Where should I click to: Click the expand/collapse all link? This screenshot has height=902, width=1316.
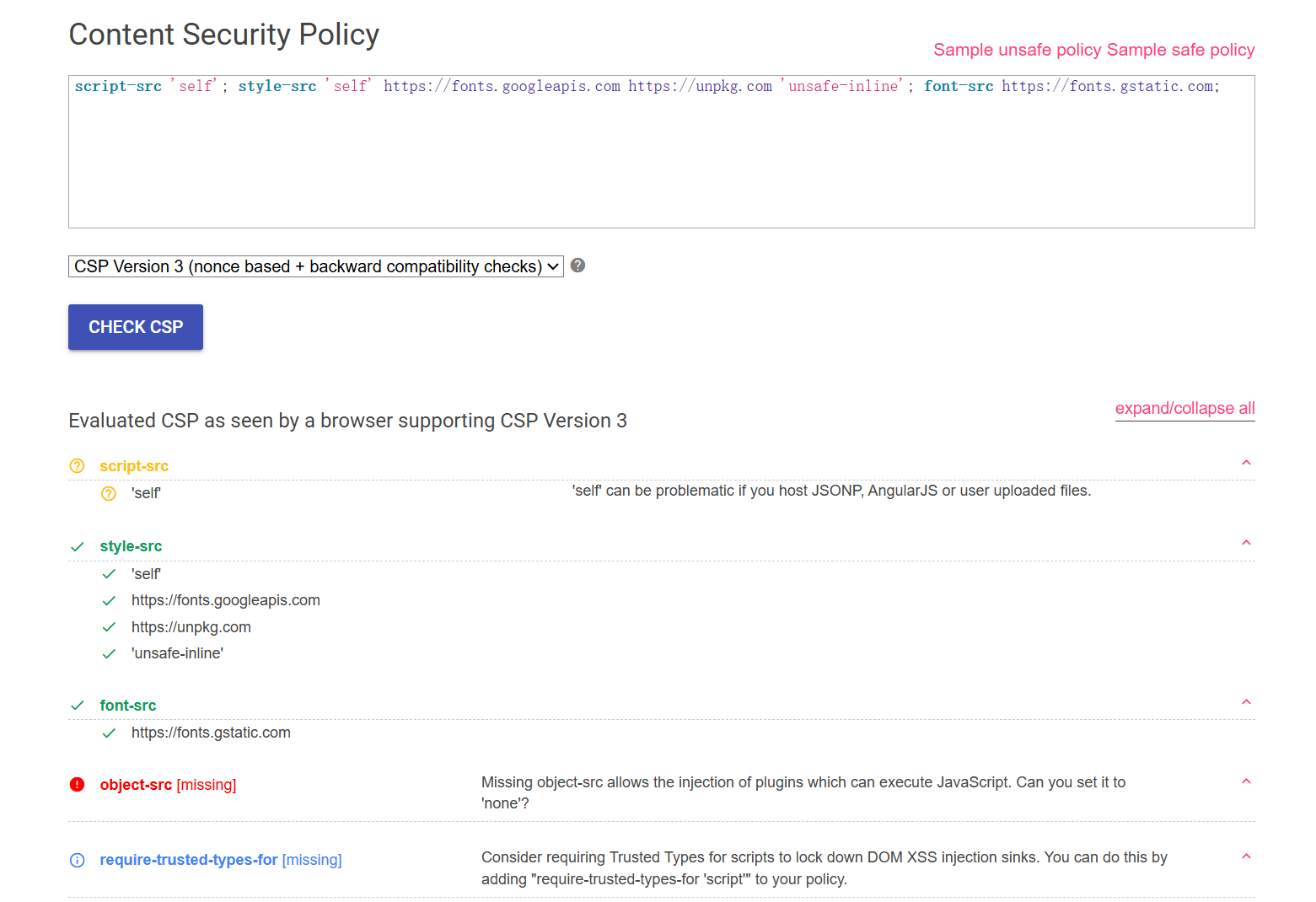click(x=1184, y=409)
